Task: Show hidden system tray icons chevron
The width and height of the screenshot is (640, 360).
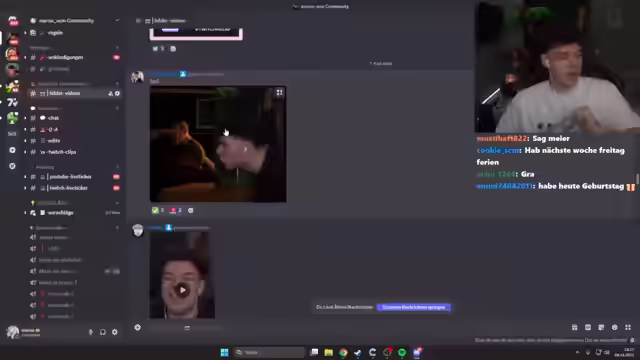Action: 577,352
